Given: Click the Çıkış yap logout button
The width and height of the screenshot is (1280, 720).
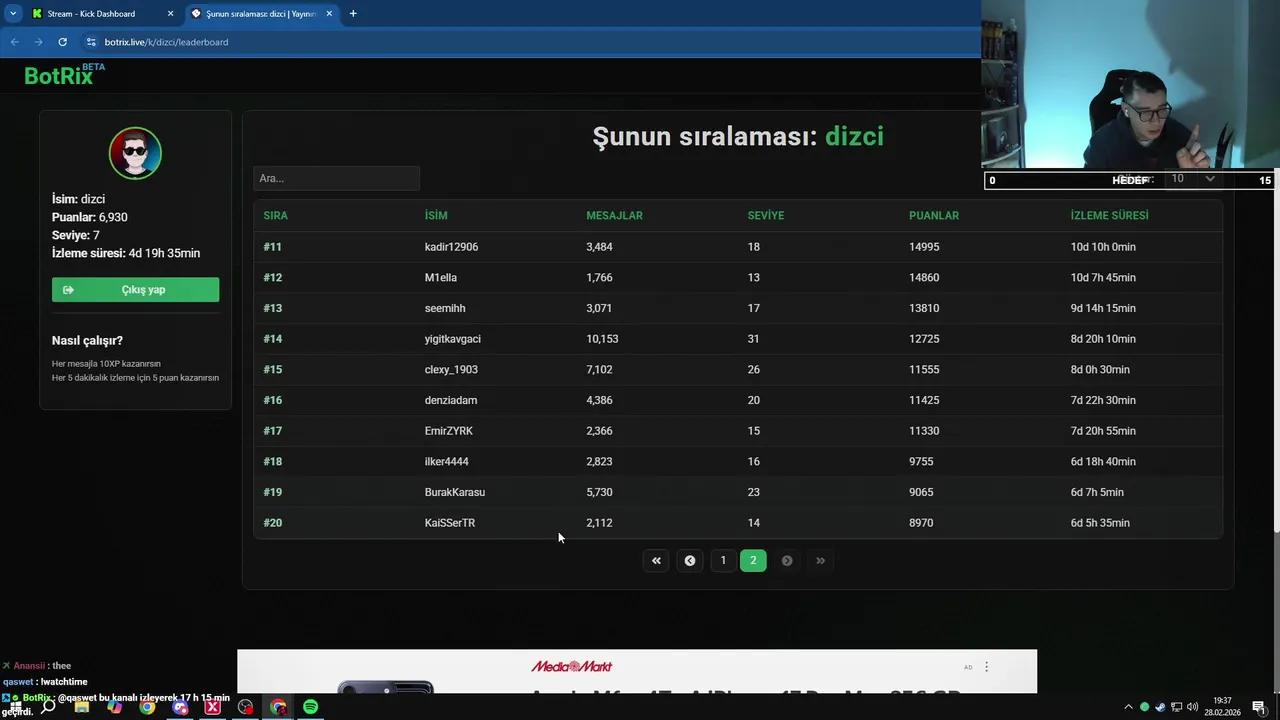Looking at the screenshot, I should click(x=135, y=290).
